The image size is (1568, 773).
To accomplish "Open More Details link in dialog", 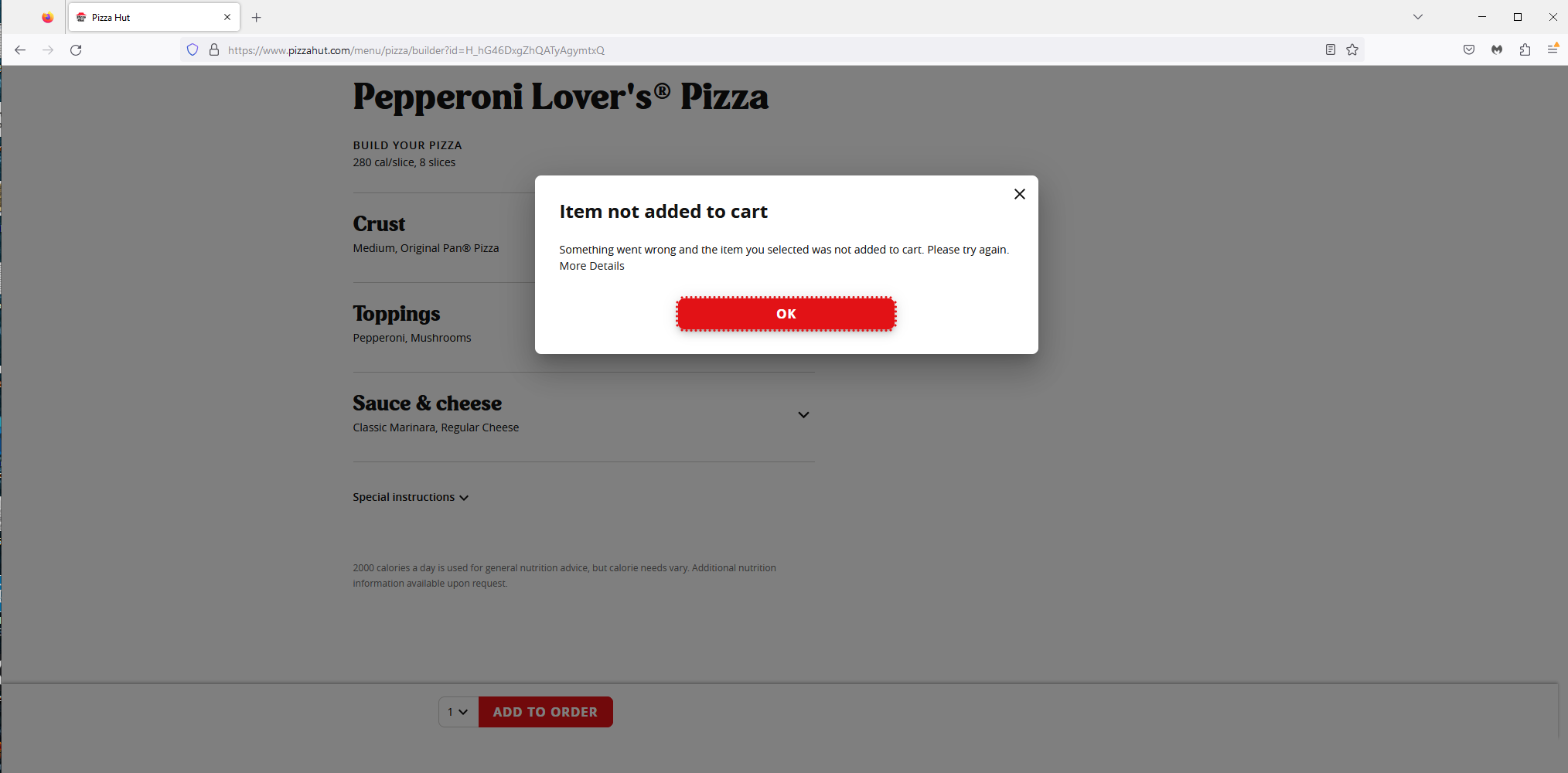I will click(591, 266).
